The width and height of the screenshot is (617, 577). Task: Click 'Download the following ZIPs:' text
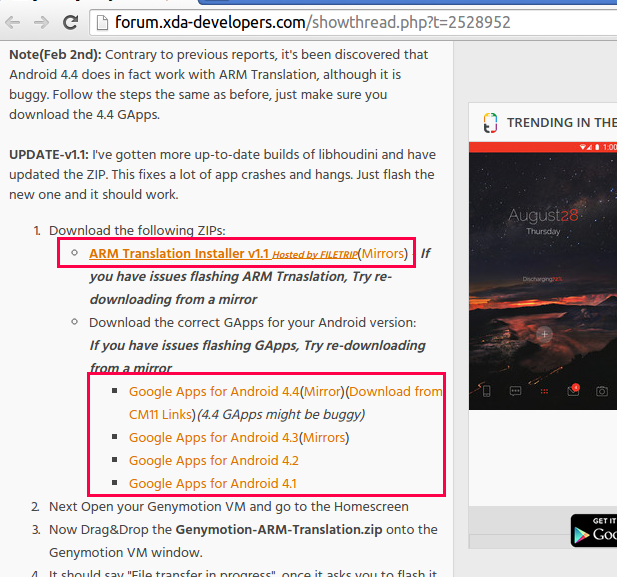pyautogui.click(x=137, y=231)
